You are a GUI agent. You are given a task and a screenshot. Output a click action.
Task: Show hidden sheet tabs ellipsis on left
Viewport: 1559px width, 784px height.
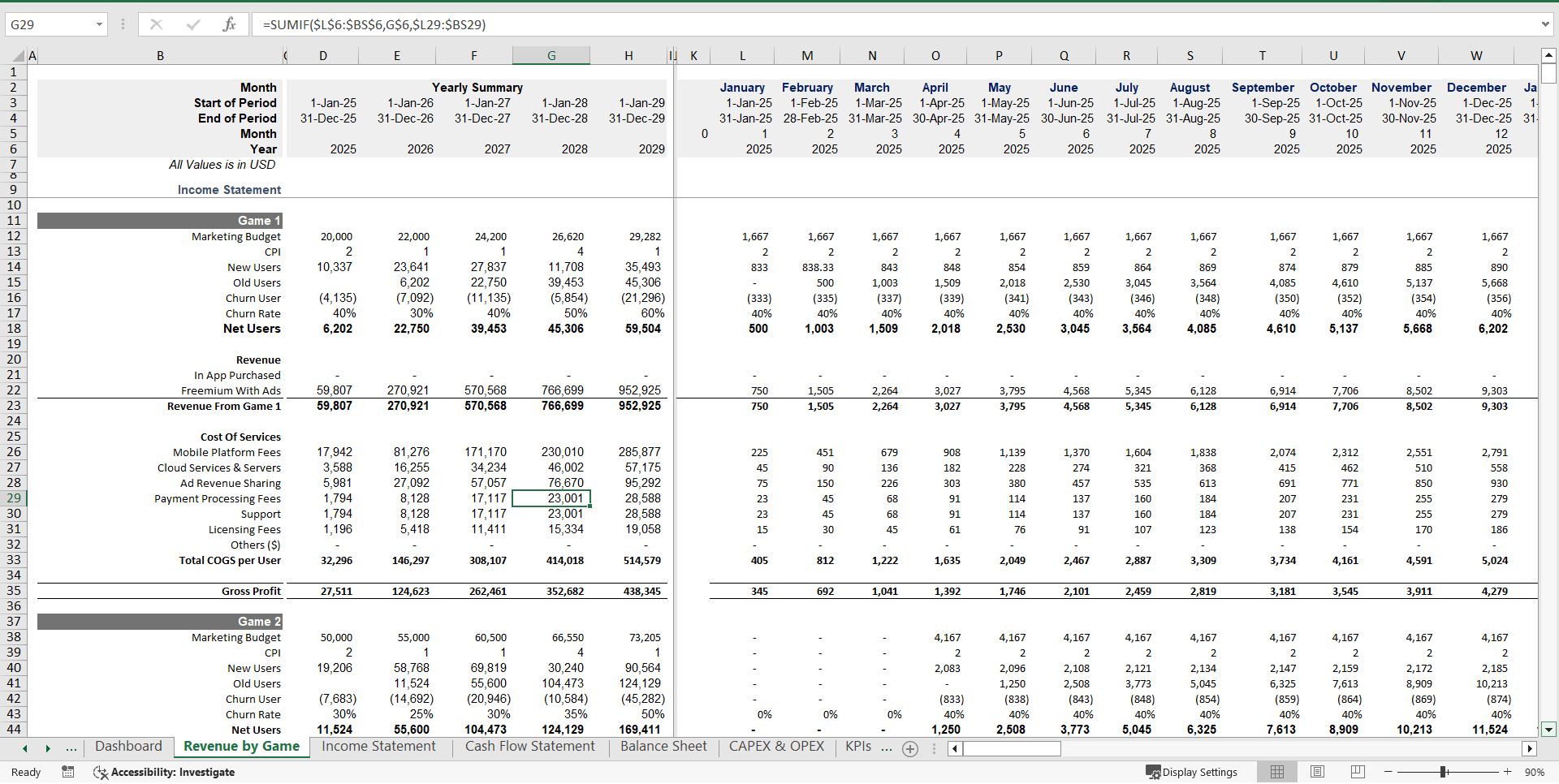(71, 748)
